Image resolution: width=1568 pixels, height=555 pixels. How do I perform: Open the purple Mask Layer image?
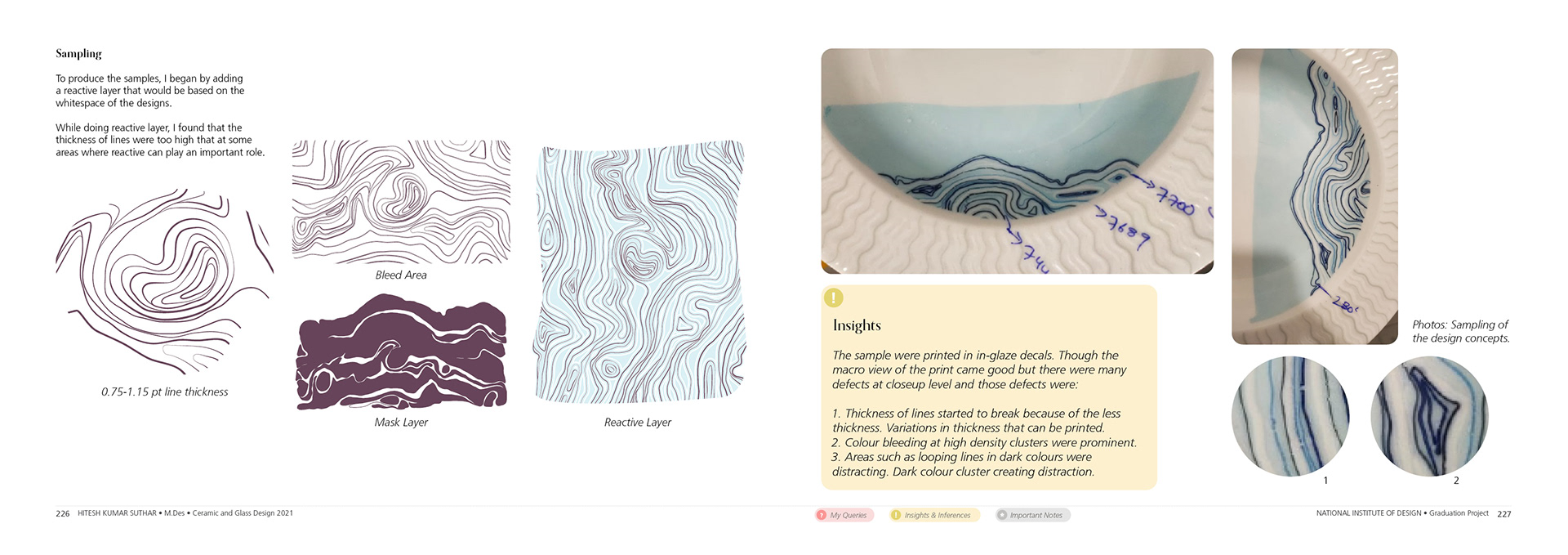402,351
